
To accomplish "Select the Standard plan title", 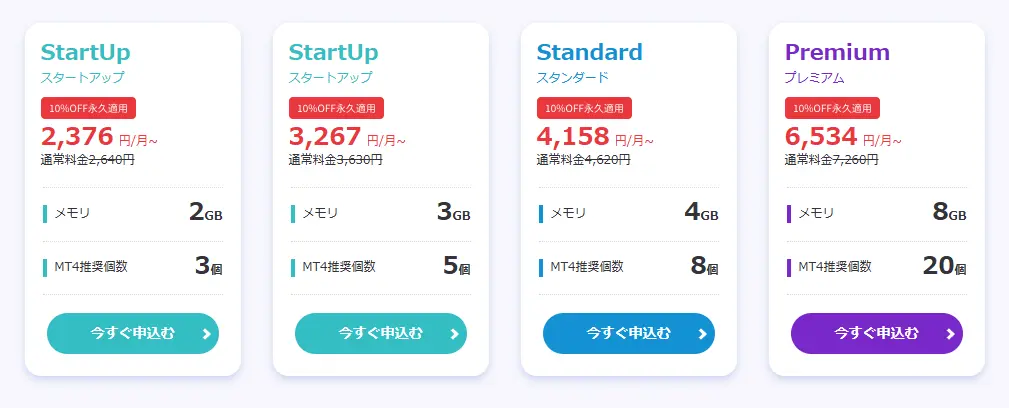I will point(589,52).
